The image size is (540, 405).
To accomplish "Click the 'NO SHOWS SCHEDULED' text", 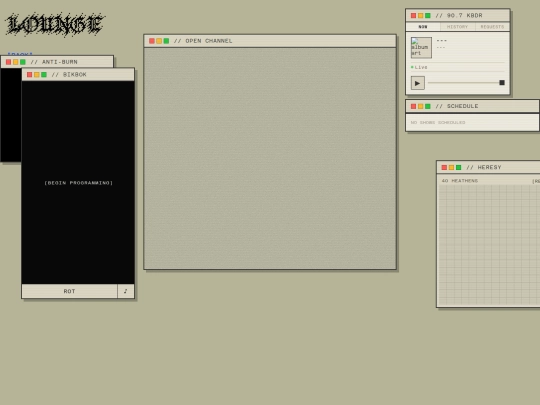I will pos(438,123).
